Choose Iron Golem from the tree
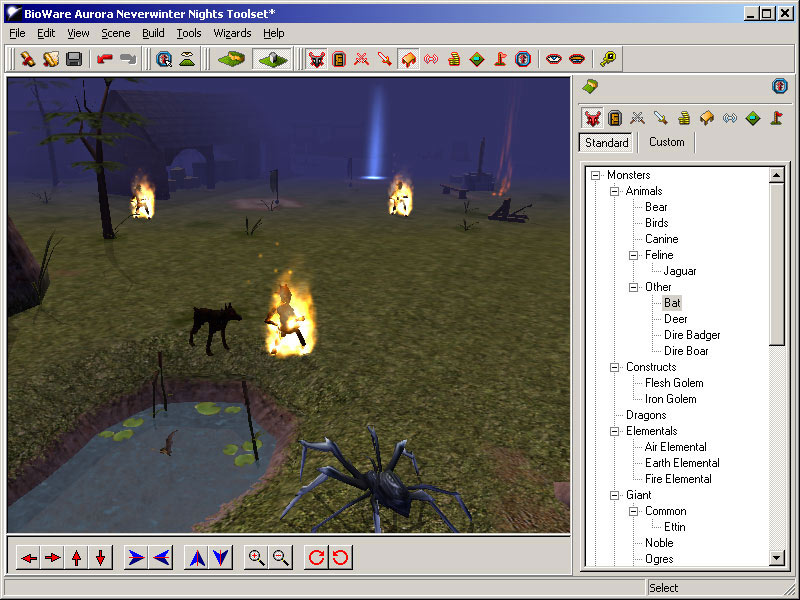 [x=670, y=399]
